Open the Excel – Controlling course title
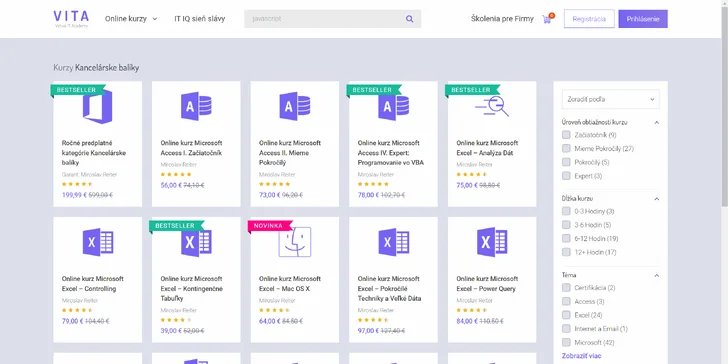Image resolution: width=728 pixels, height=364 pixels. pos(92,284)
